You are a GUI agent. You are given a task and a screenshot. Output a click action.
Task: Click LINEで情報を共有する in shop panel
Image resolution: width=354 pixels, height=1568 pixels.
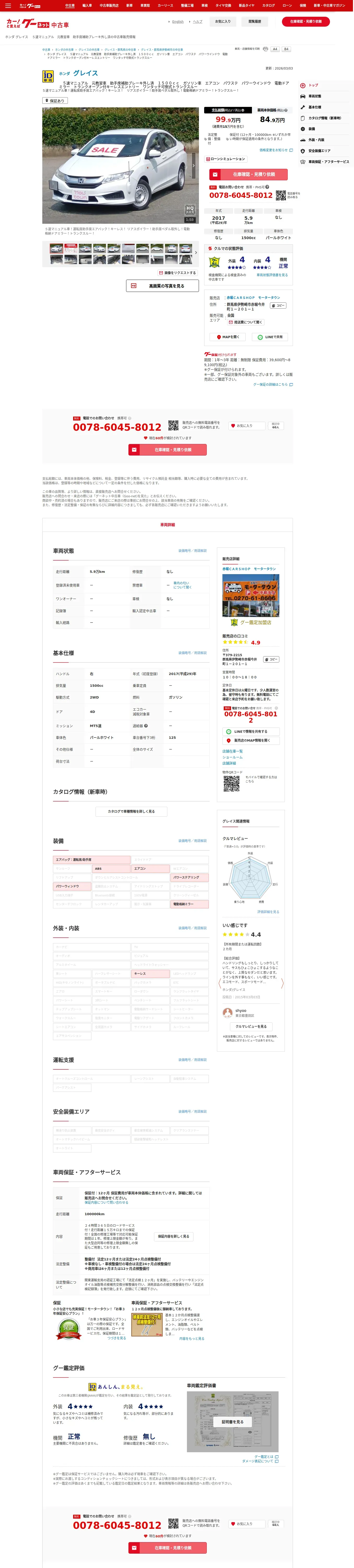(251, 732)
